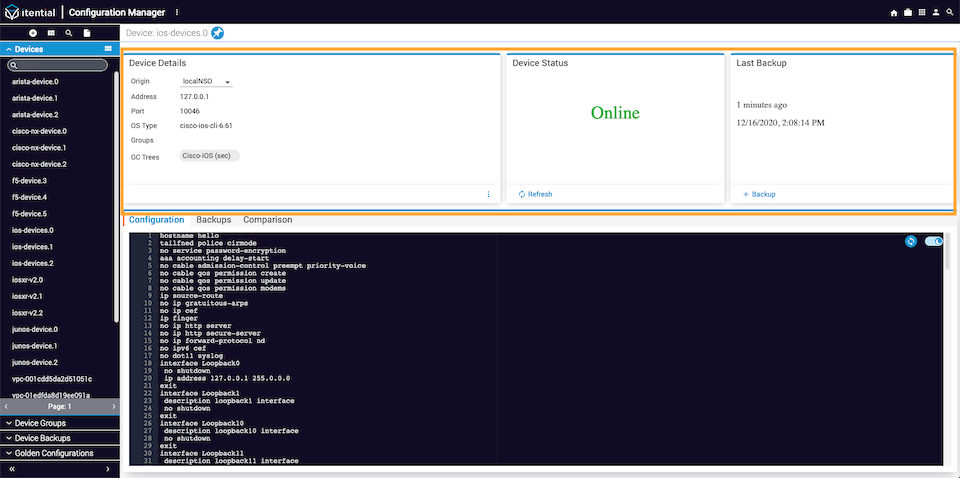Click the grid icon on Devices header
This screenshot has height=478, width=960.
click(108, 48)
